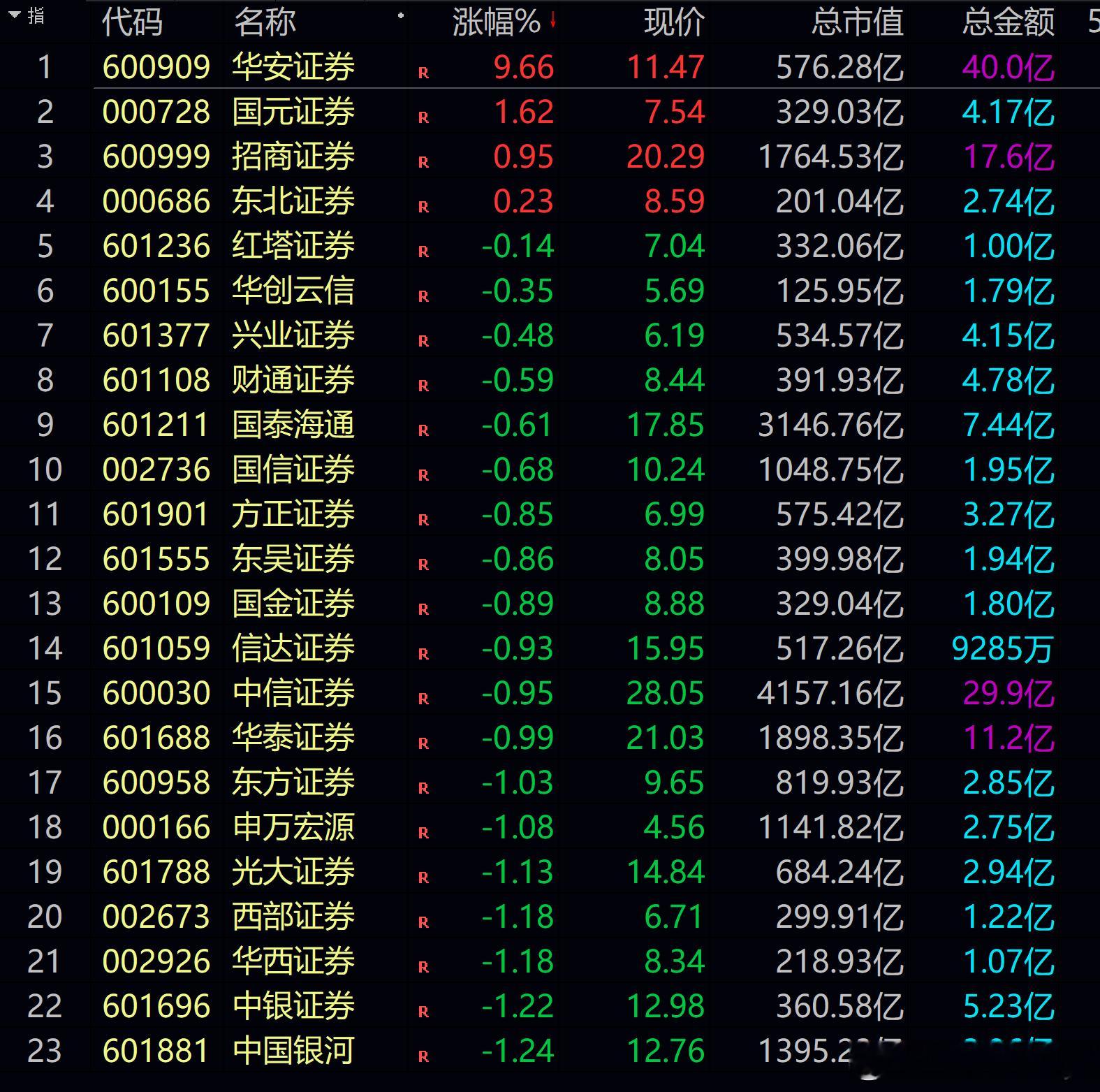Select stock code 601688
This screenshot has width=1100, height=1092.
pyautogui.click(x=156, y=738)
